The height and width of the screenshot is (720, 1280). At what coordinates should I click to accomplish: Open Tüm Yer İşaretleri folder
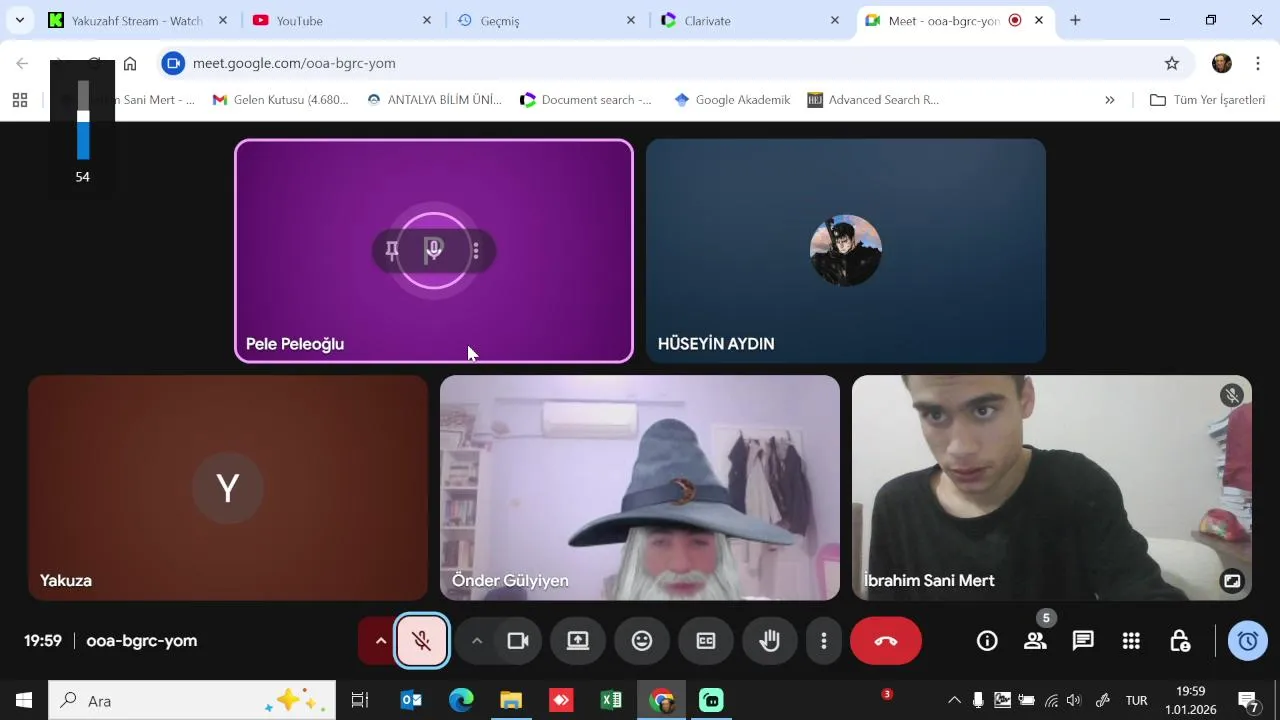(1208, 100)
